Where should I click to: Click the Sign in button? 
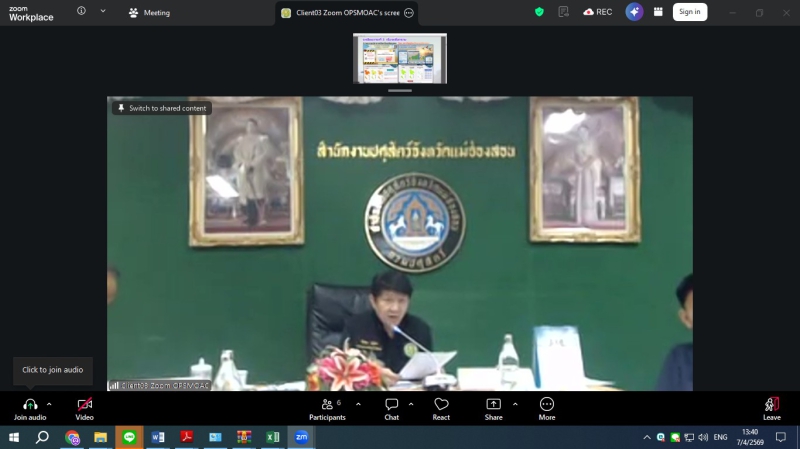pos(689,12)
